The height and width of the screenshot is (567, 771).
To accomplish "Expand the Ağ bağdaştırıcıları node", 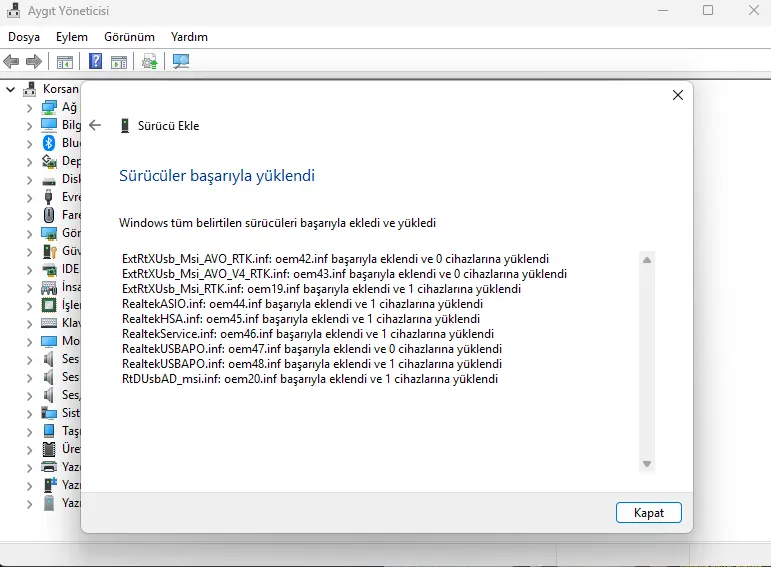I will [30, 108].
